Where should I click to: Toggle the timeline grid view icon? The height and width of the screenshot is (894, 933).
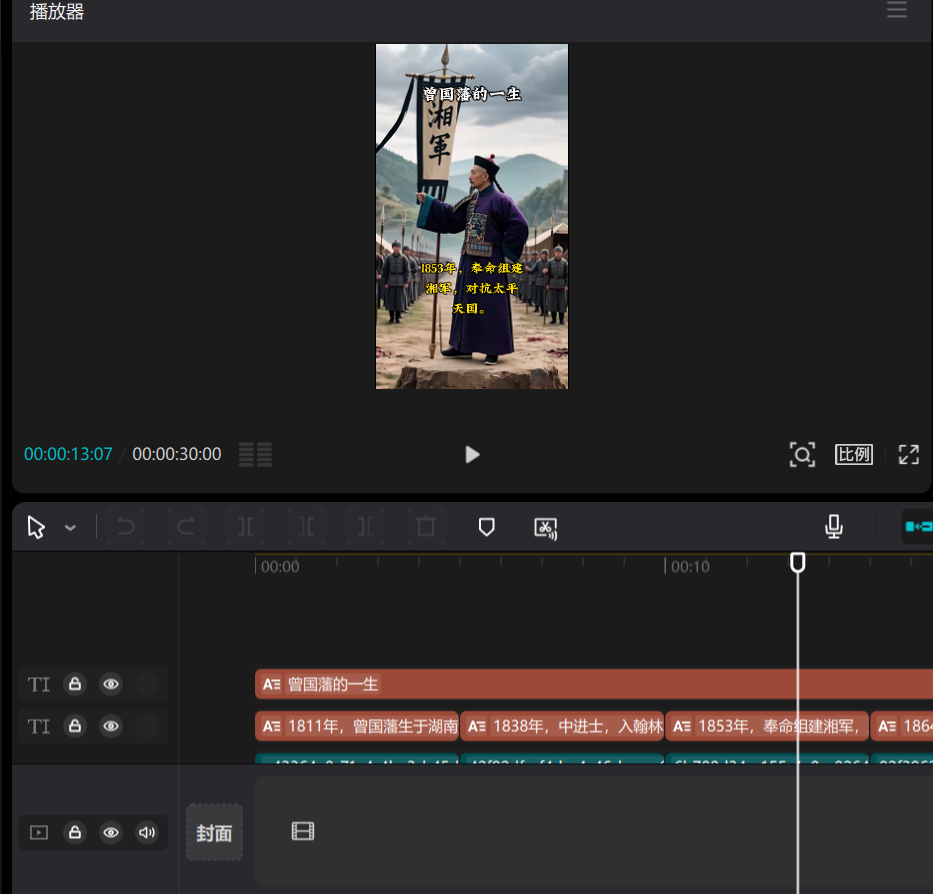[x=255, y=455]
